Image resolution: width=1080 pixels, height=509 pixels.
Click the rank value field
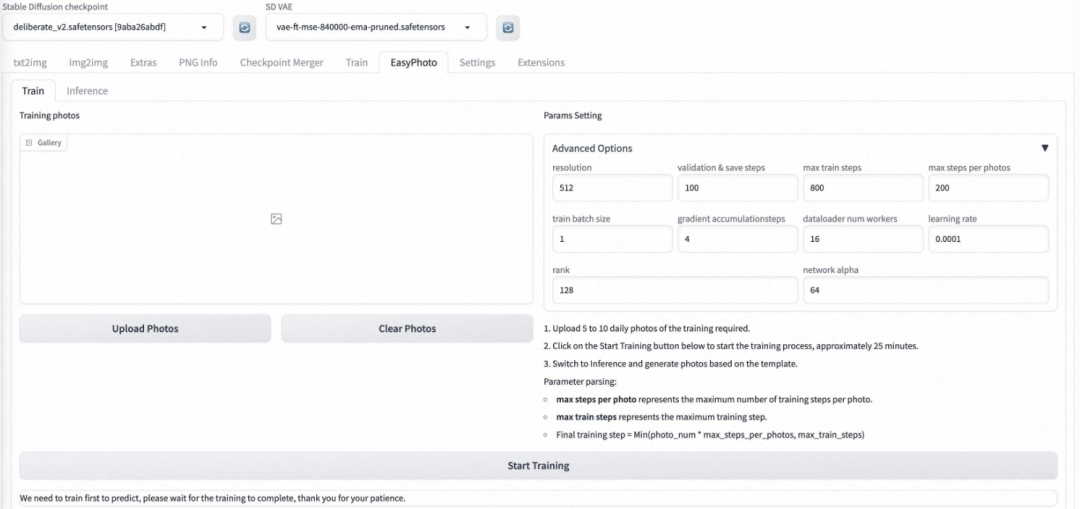click(674, 290)
